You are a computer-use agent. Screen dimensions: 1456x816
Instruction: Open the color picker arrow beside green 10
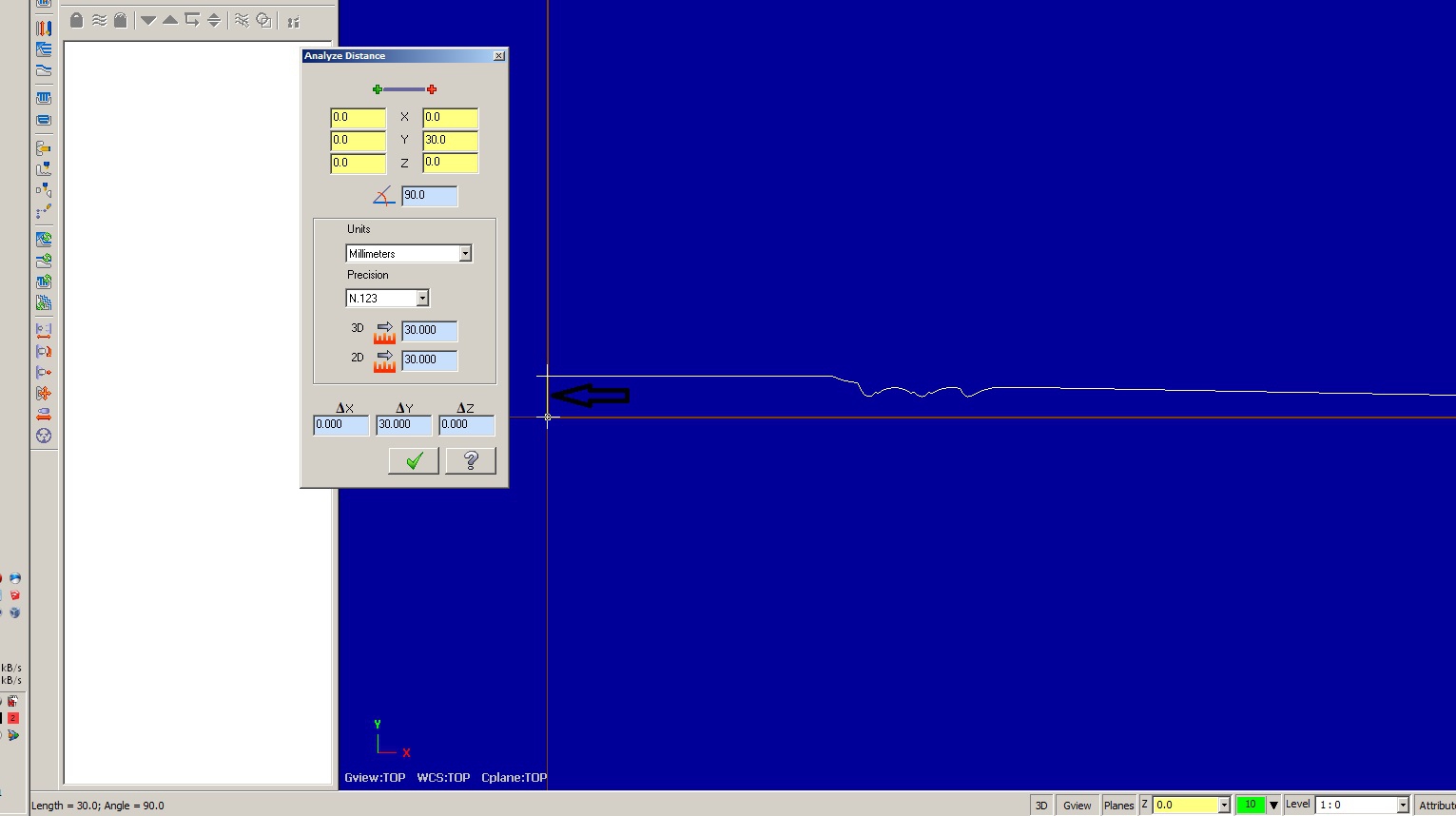pos(1273,806)
